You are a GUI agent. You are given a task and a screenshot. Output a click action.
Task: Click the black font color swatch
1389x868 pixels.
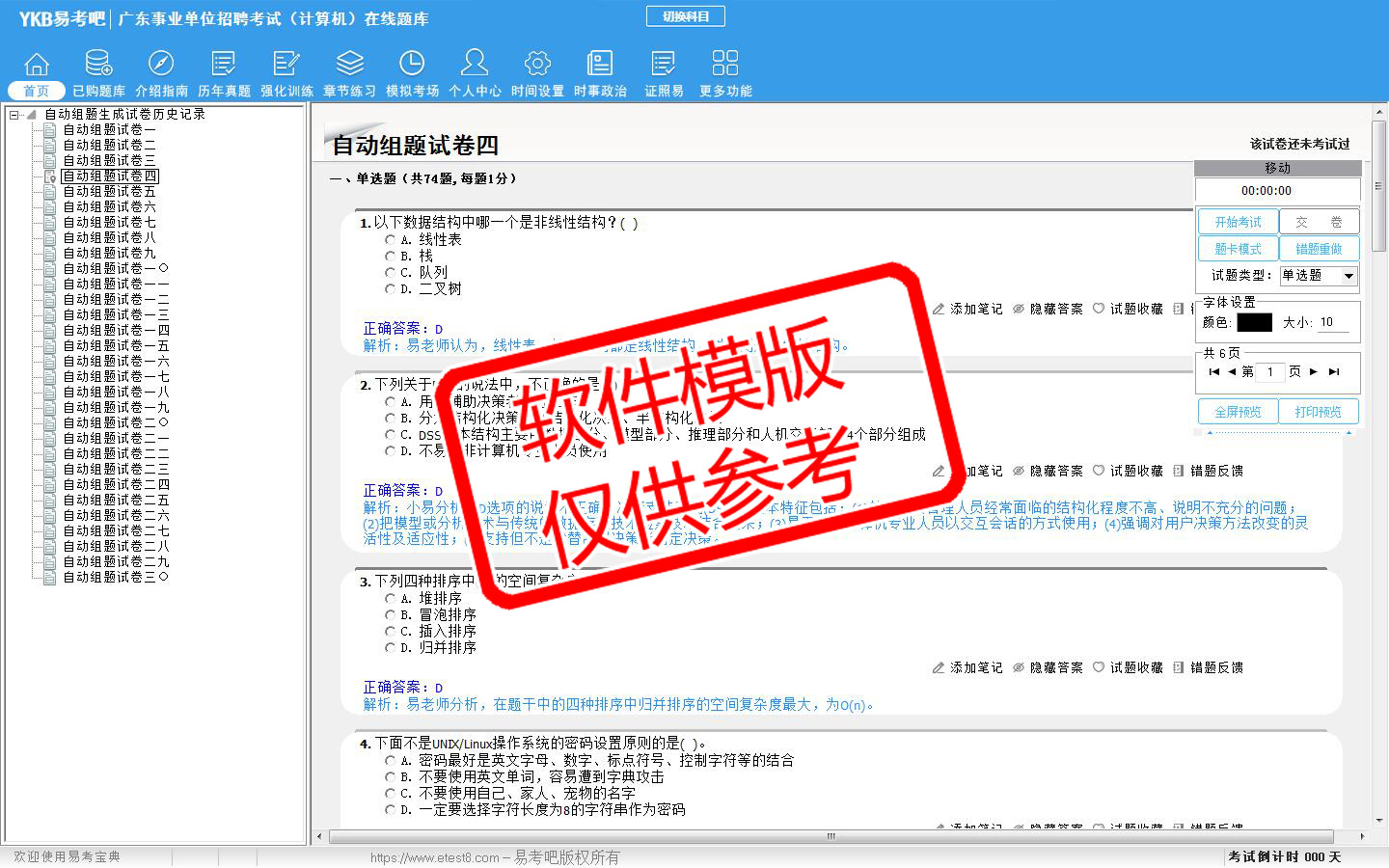click(1254, 323)
